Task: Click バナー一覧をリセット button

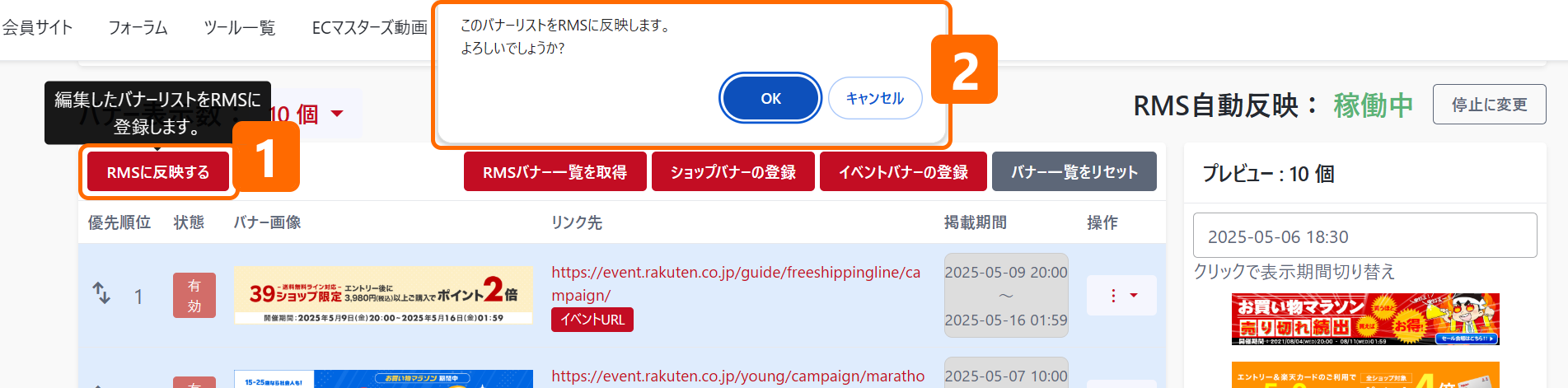Action: 1074,172
